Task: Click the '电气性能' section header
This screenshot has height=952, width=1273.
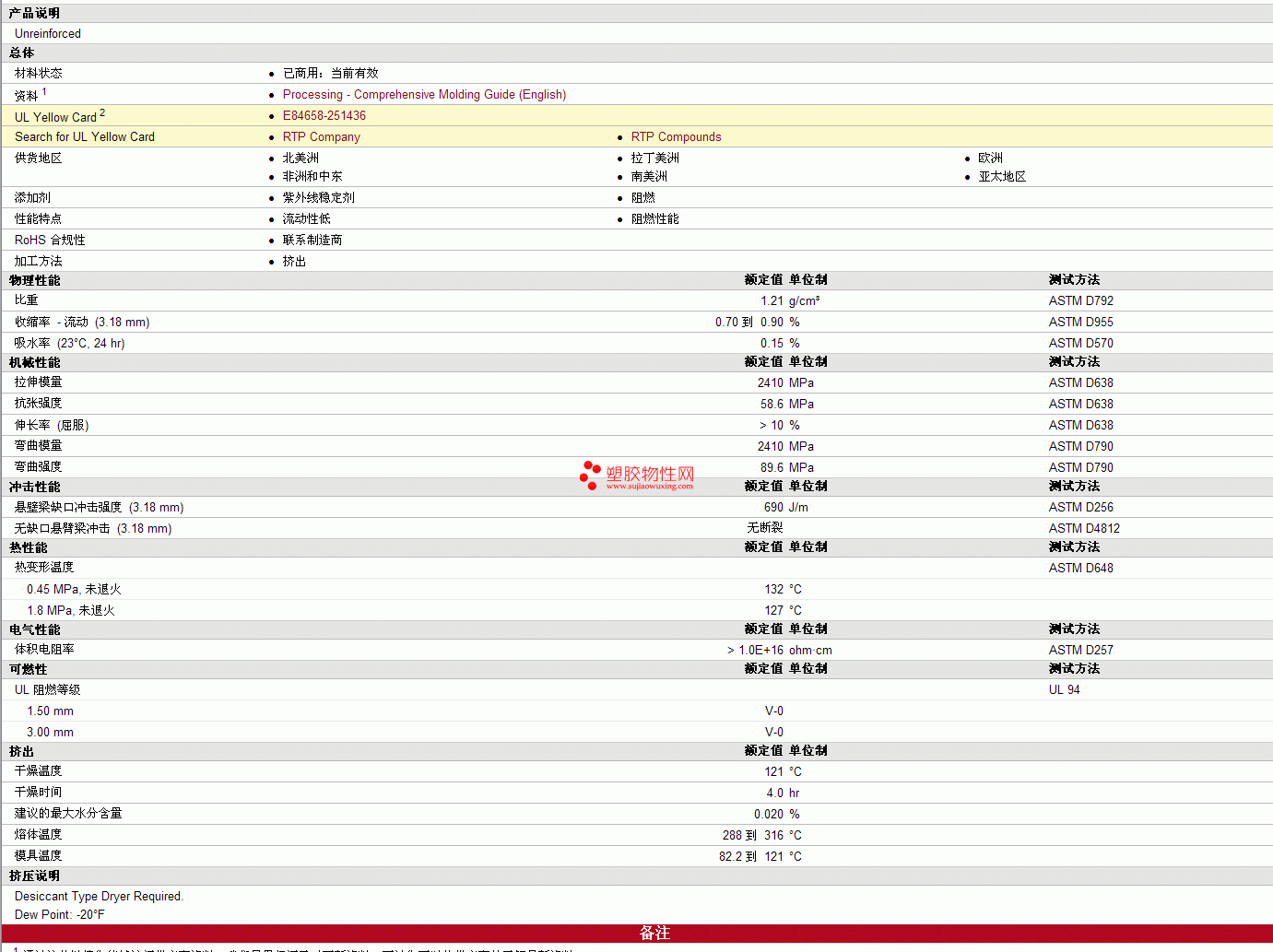Action: click(34, 630)
